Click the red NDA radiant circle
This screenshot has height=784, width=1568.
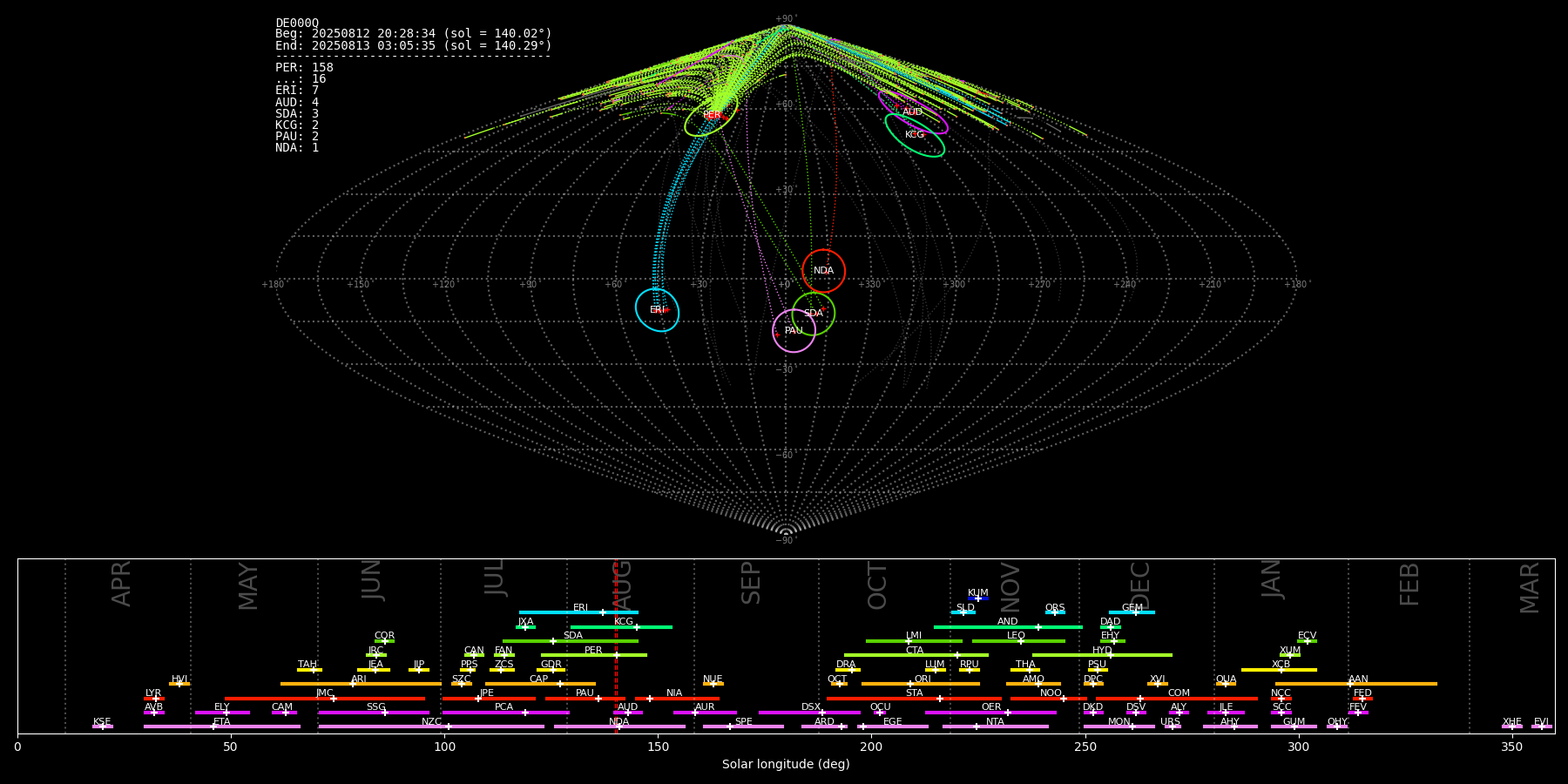click(823, 271)
